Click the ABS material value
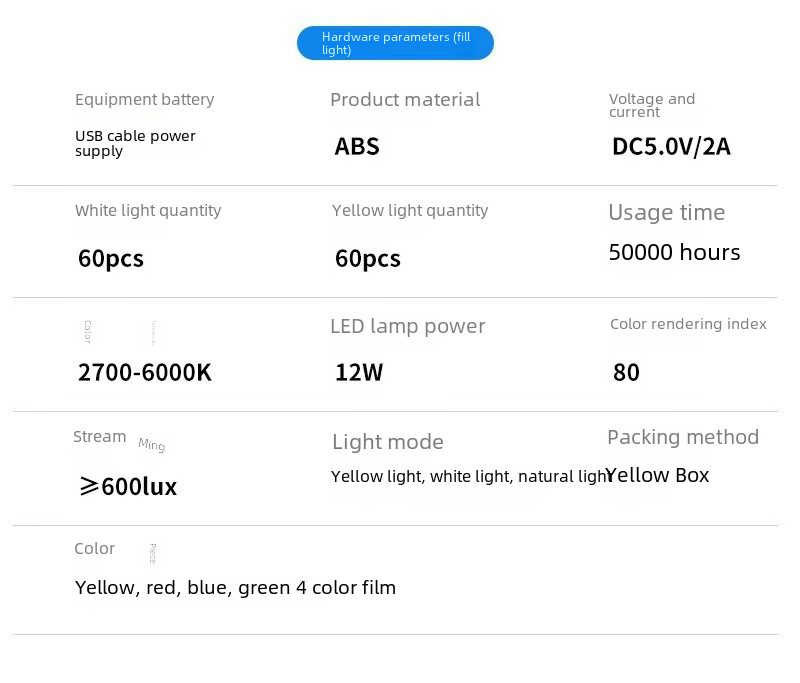 (x=357, y=147)
